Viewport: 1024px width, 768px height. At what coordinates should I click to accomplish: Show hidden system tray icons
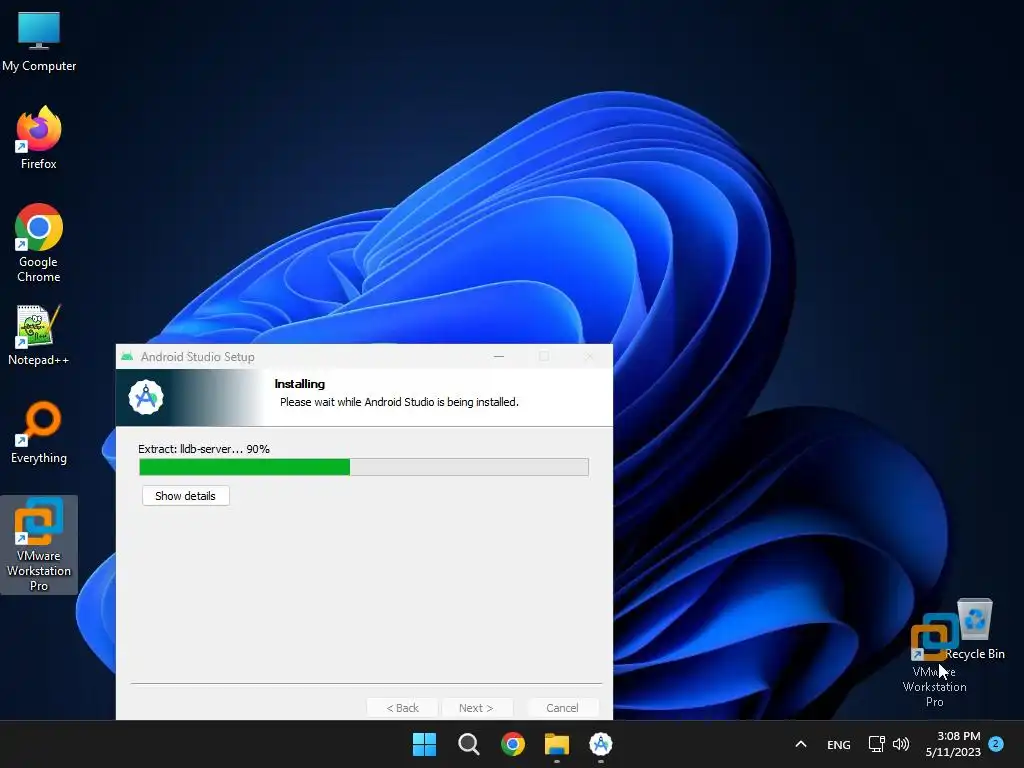(x=801, y=744)
